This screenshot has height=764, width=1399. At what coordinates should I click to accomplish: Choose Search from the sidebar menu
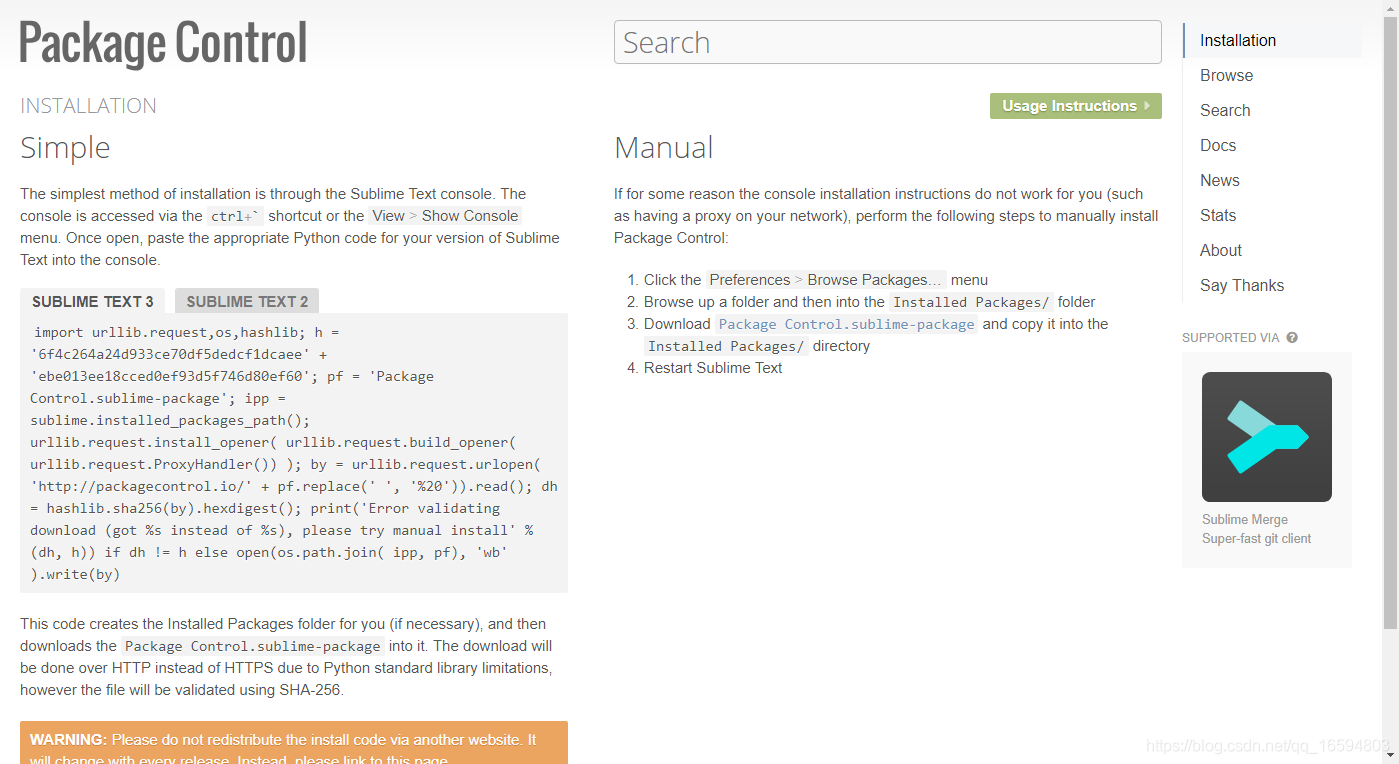[1225, 110]
